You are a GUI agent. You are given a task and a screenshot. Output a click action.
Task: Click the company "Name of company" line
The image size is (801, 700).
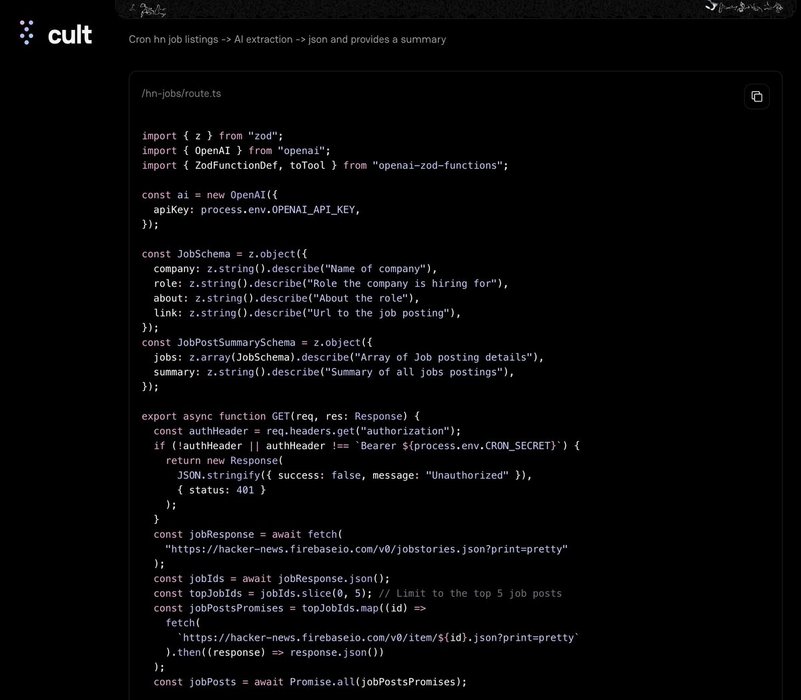point(295,269)
